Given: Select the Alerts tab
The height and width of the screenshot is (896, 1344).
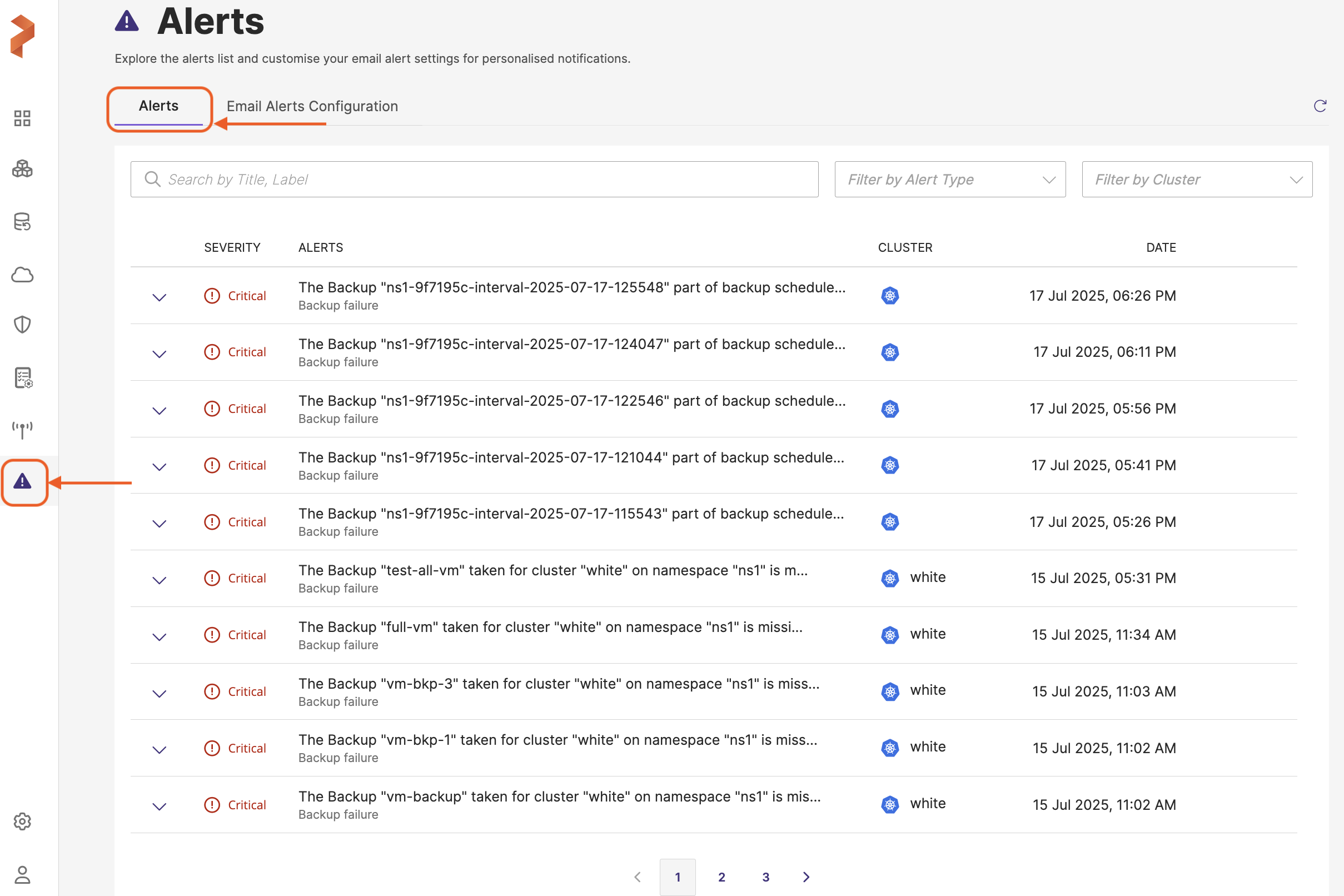Looking at the screenshot, I should click(x=158, y=106).
